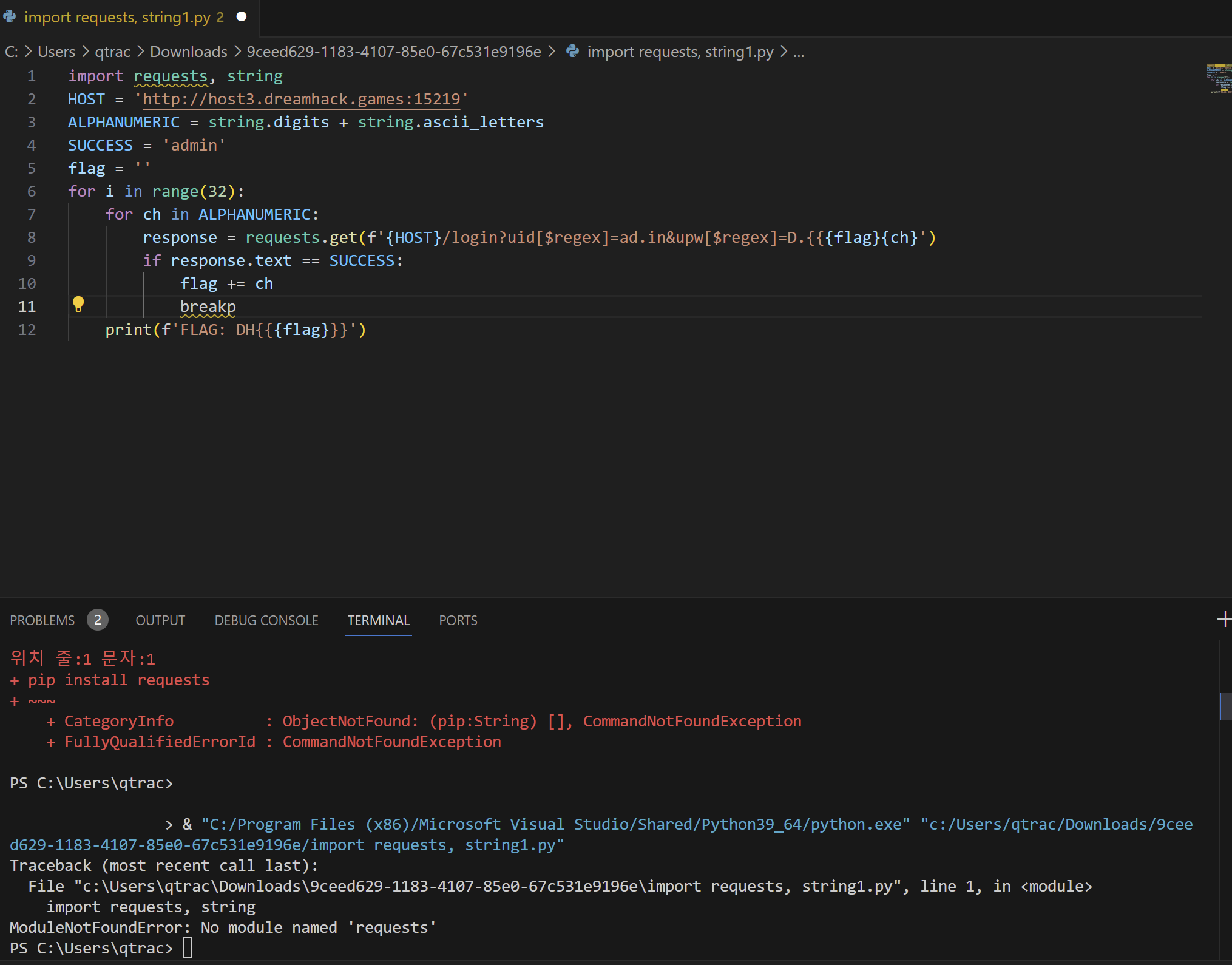Click the problems count badge
1232x965 pixels.
97,620
